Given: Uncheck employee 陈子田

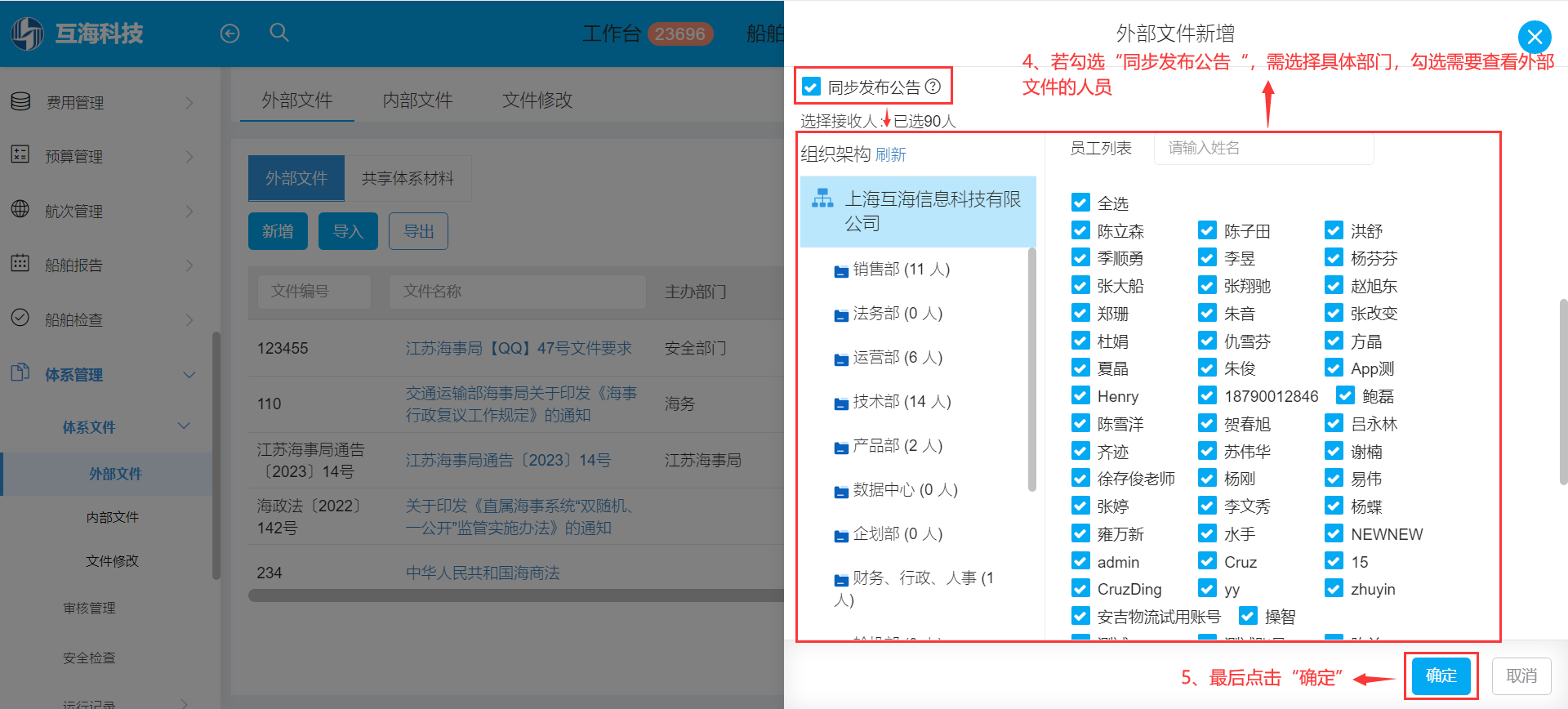Looking at the screenshot, I should (1207, 230).
